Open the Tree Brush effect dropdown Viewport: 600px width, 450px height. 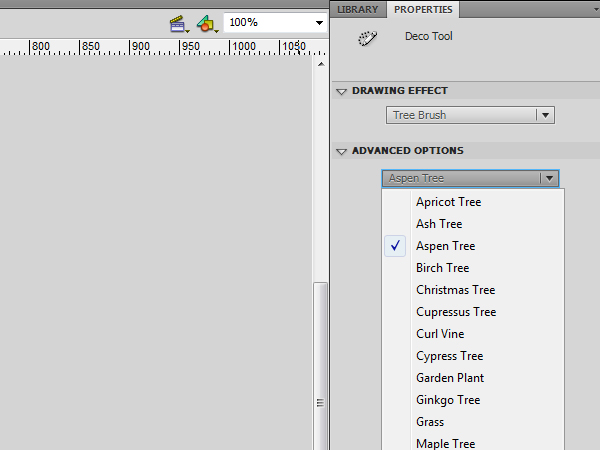pos(470,115)
